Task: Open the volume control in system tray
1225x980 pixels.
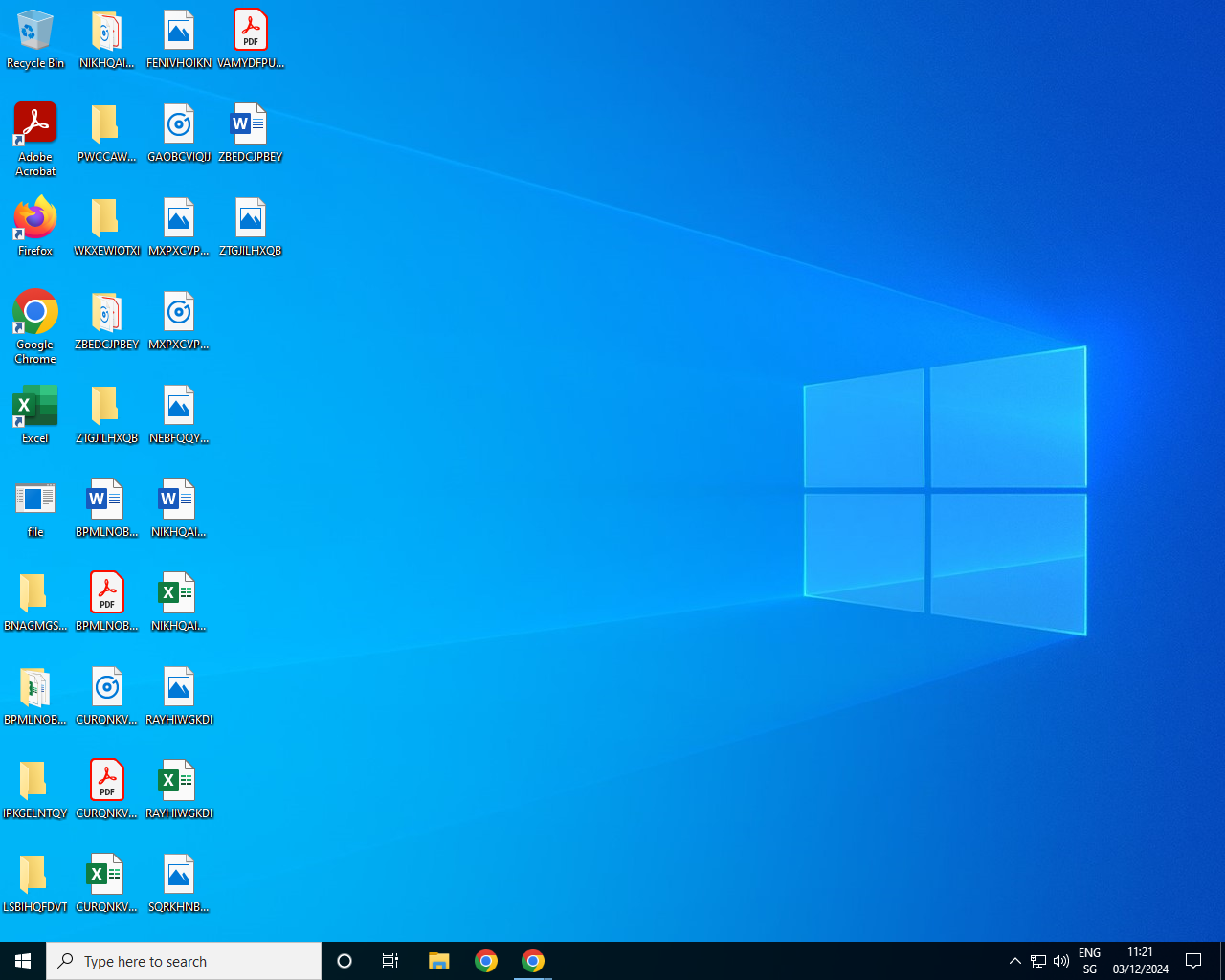Action: [1061, 961]
